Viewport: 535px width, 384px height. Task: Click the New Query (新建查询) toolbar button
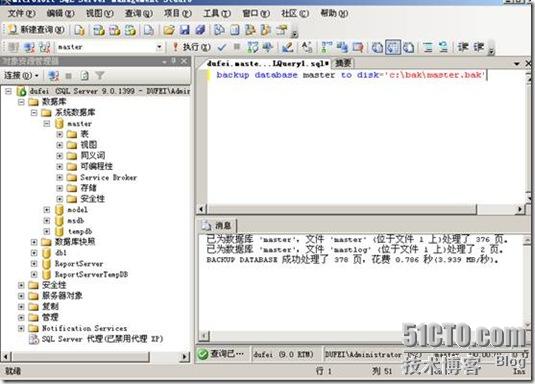click(x=36, y=30)
